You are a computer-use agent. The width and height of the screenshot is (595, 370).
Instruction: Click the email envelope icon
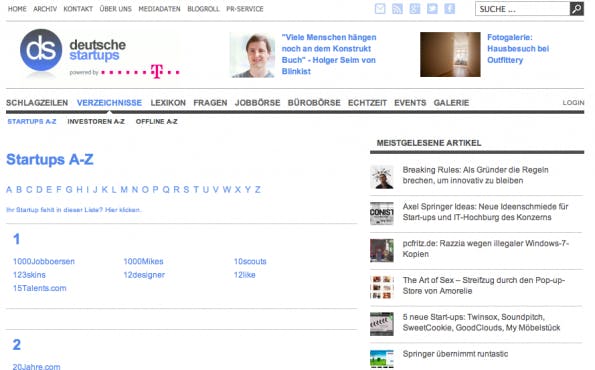click(x=380, y=9)
